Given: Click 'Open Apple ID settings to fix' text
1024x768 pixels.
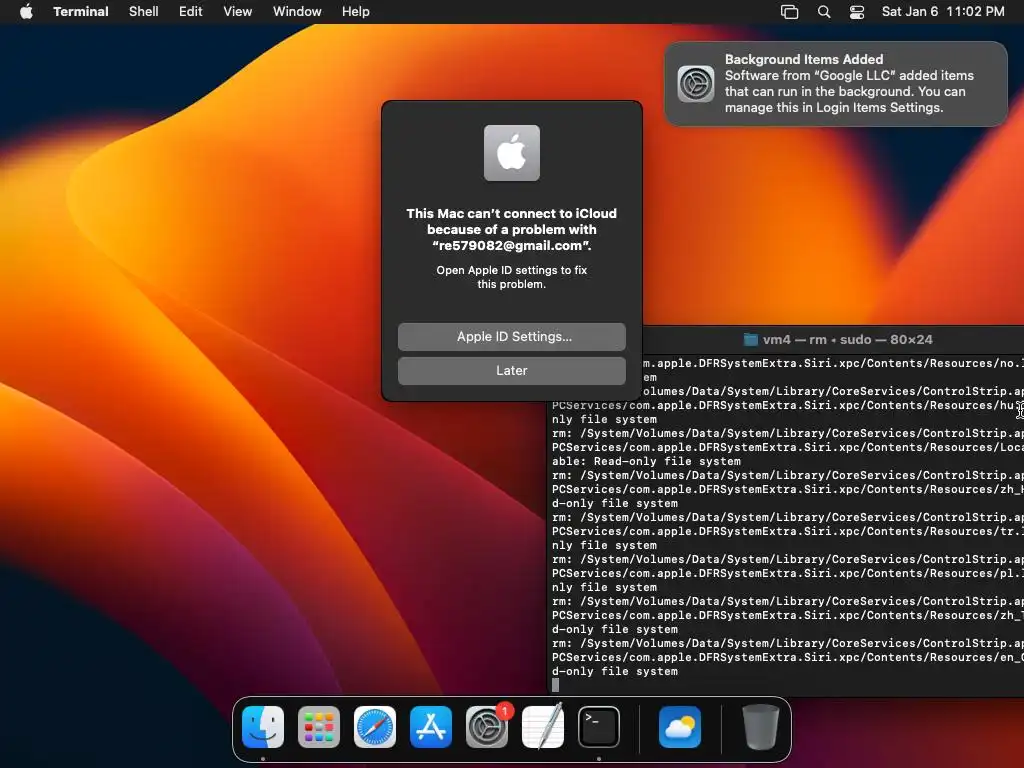Looking at the screenshot, I should pyautogui.click(x=512, y=270).
